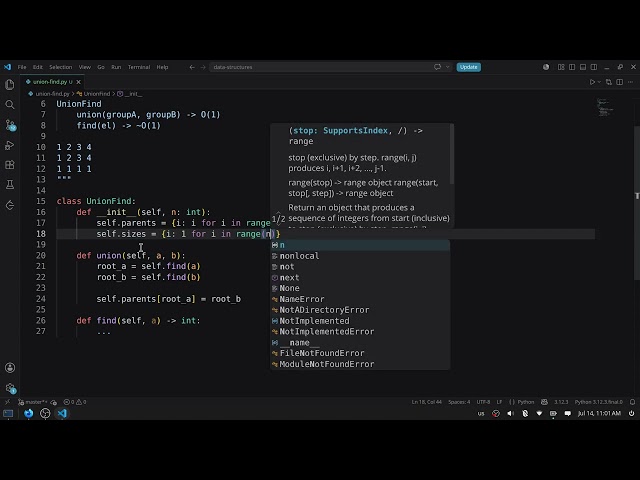Viewport: 640px width, 480px height.
Task: Toggle the secondary side bar
Action: [594, 67]
